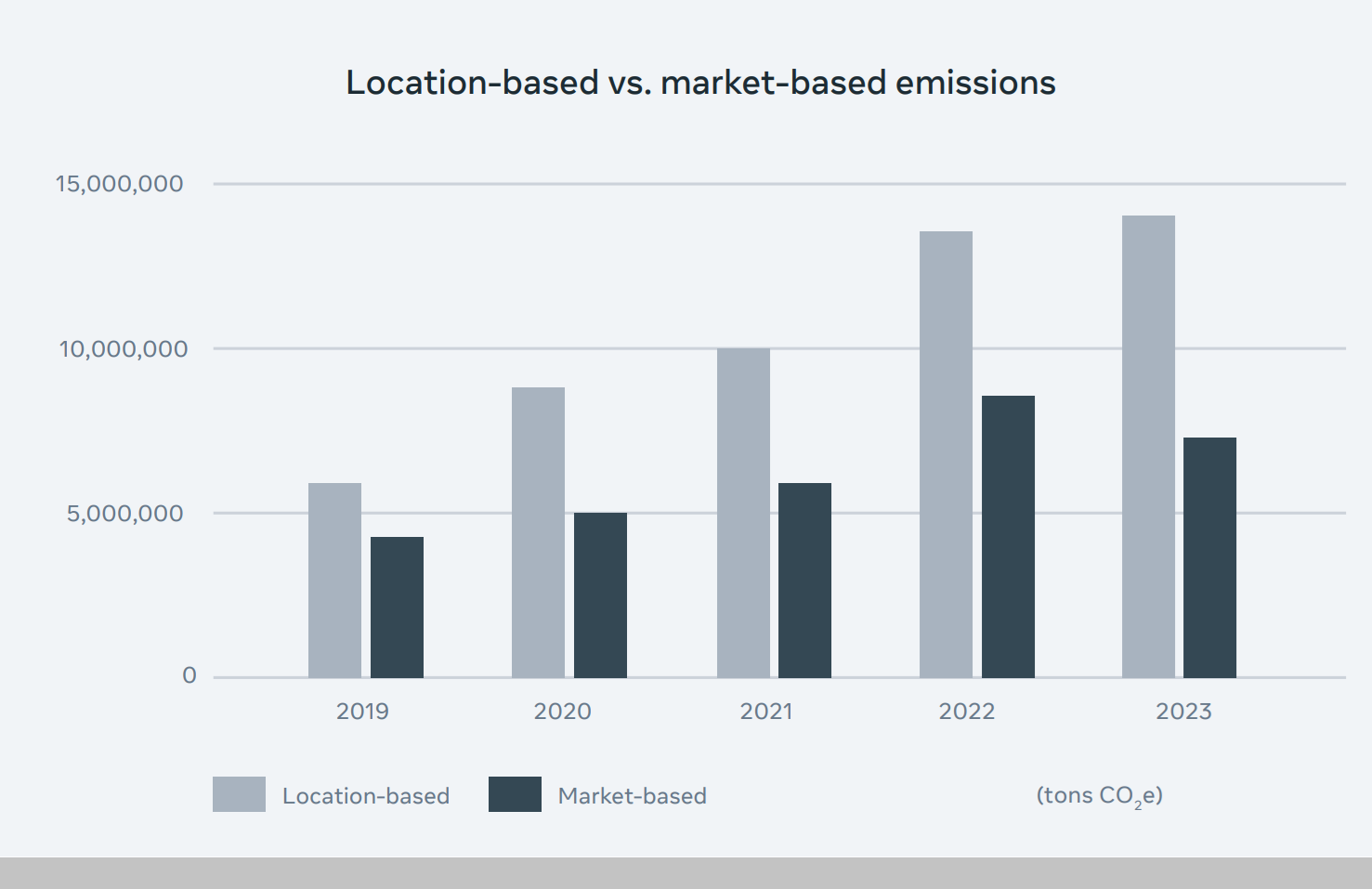Click the 5,000,000 y-axis label
1372x889 pixels.
point(124,514)
